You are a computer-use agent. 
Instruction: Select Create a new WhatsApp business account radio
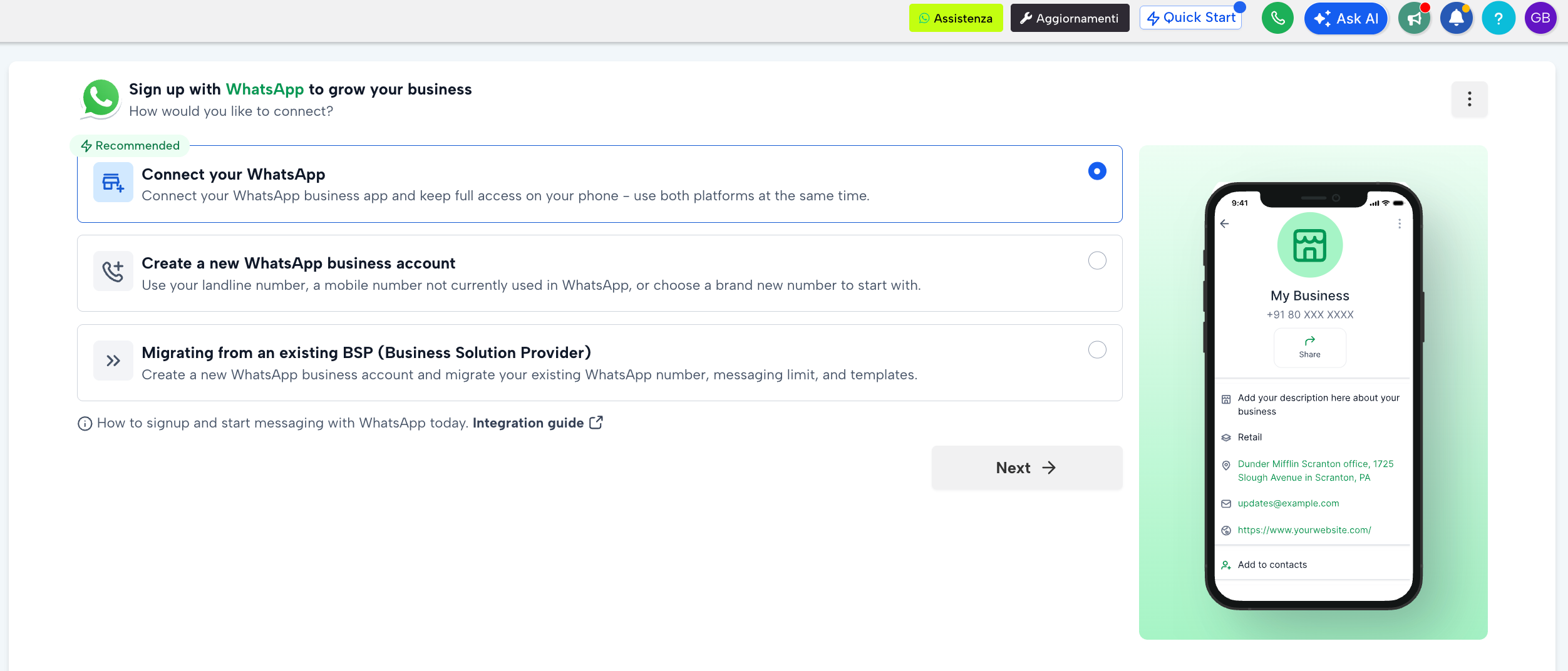1097,260
